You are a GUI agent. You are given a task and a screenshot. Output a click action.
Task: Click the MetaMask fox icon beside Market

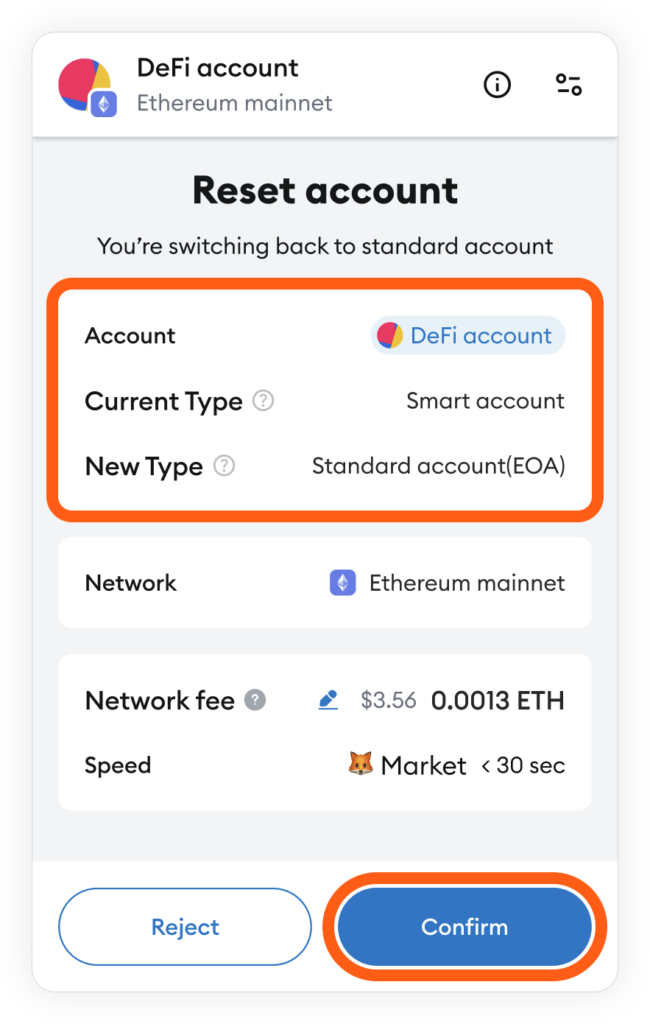pos(361,763)
